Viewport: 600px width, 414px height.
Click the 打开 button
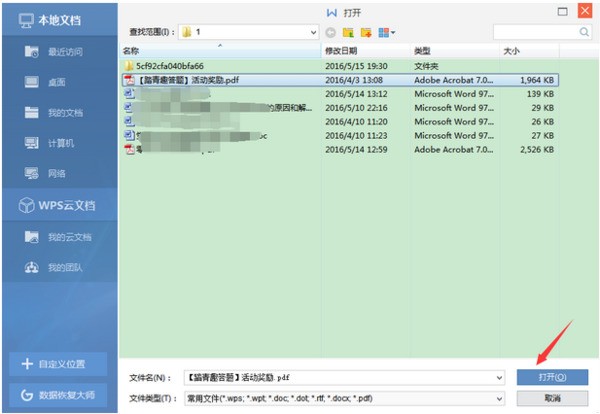552,378
